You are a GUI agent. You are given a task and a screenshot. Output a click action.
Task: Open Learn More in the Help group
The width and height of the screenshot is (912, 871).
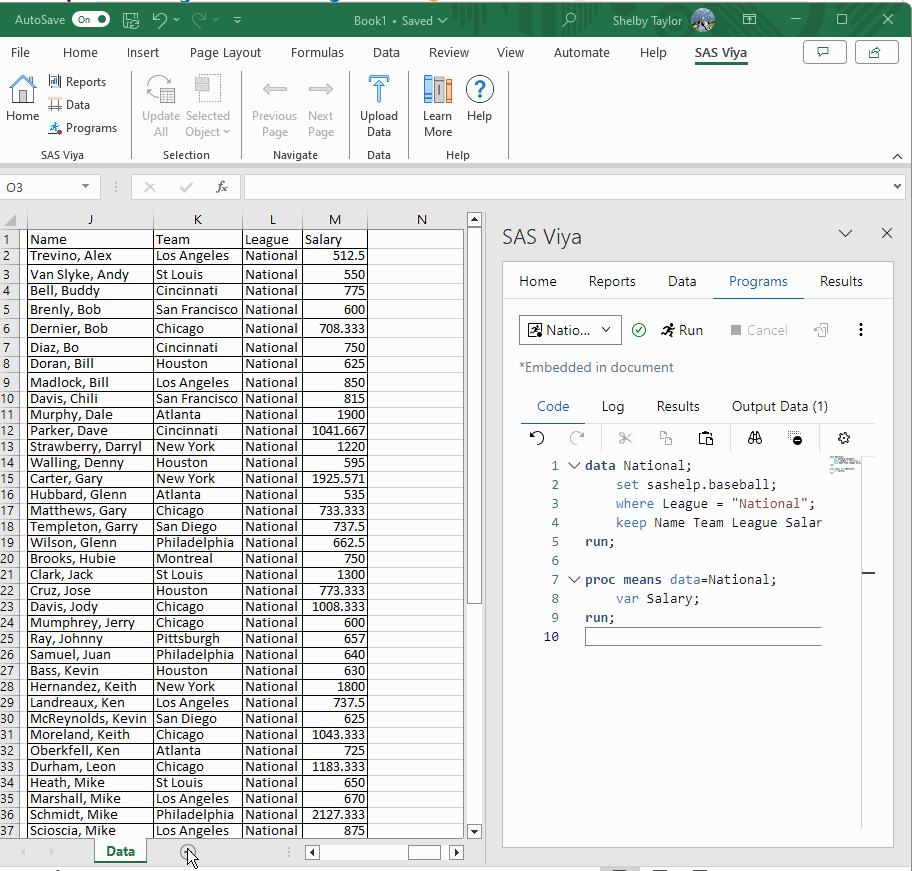437,106
